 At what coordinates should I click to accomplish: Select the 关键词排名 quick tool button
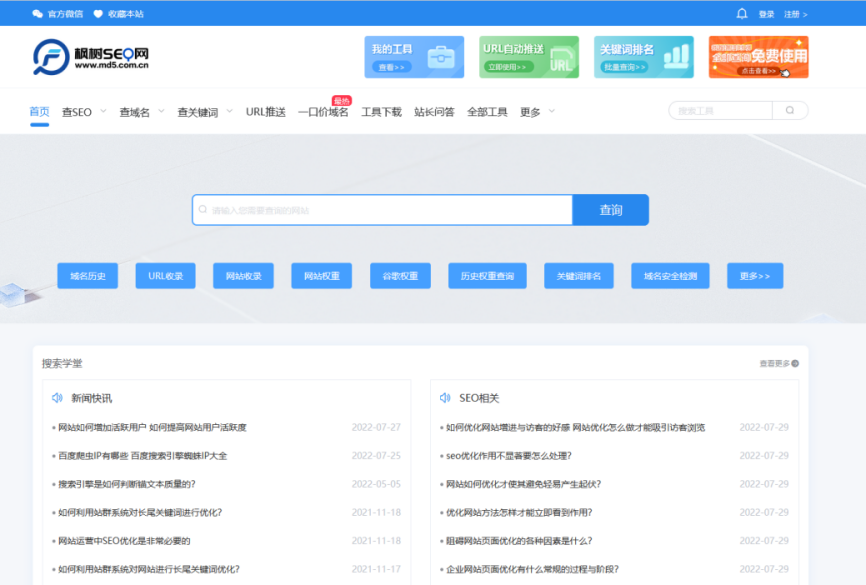(579, 276)
